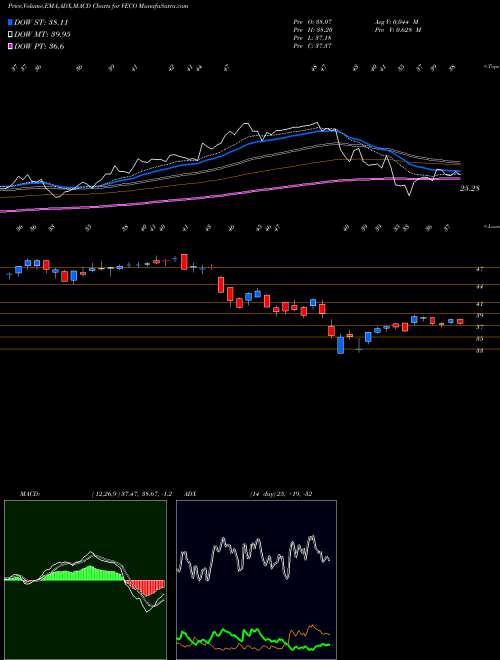The width and height of the screenshot is (500, 660).
Task: Click the ADX panel title label
Action: 191,494
